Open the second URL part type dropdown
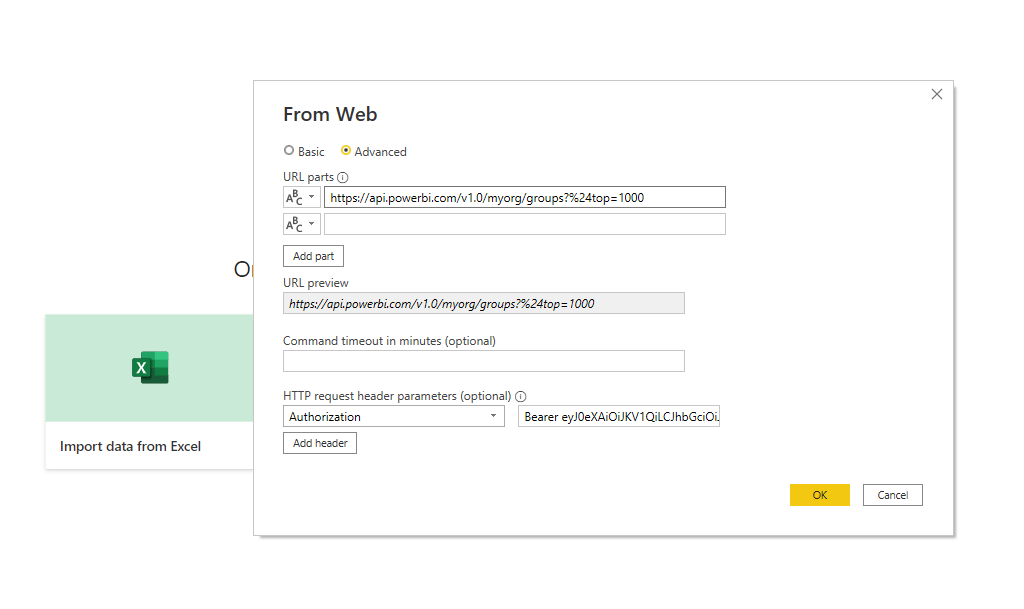 tap(302, 224)
